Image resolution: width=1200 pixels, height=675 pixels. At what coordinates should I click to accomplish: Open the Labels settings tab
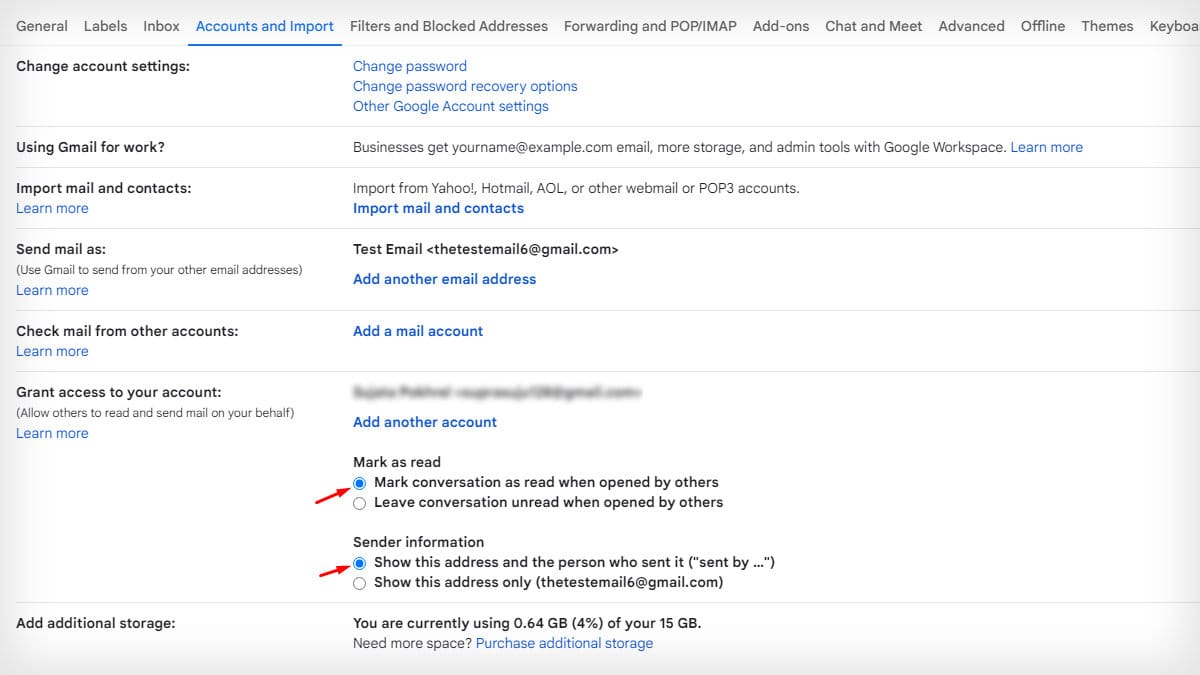click(105, 26)
